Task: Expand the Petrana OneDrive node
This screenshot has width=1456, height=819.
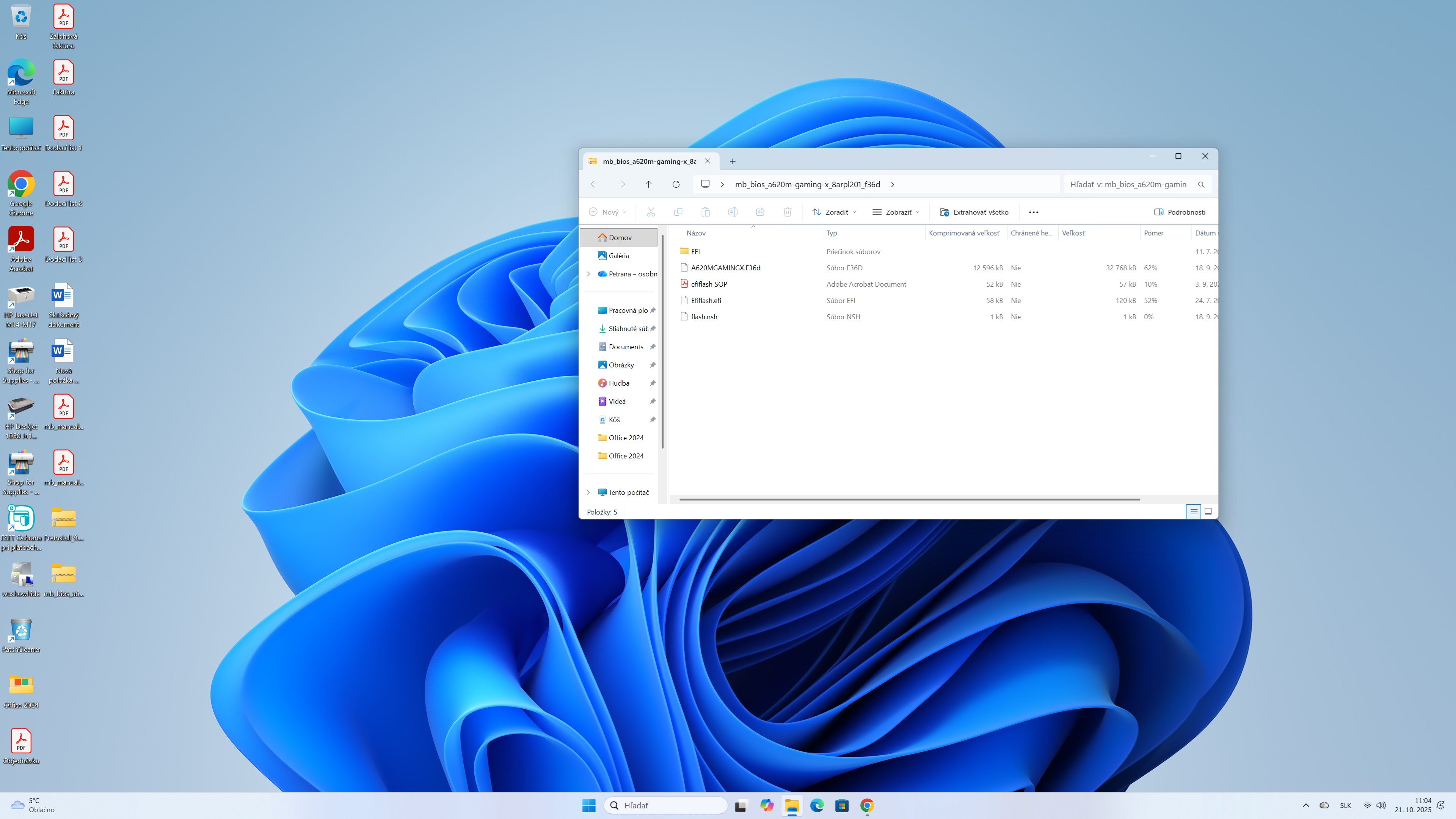Action: [x=588, y=274]
